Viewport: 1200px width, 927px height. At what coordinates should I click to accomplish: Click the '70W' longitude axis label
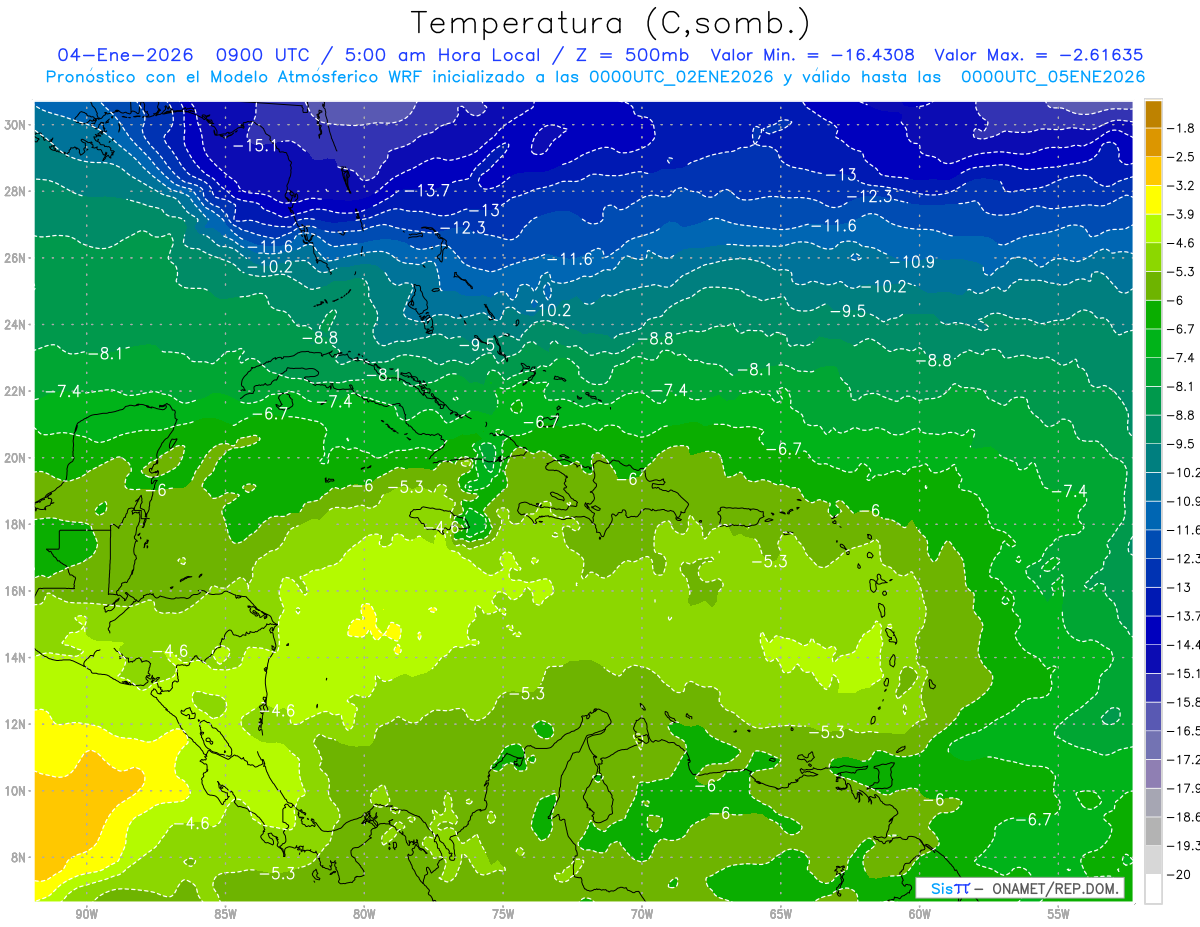coord(642,914)
